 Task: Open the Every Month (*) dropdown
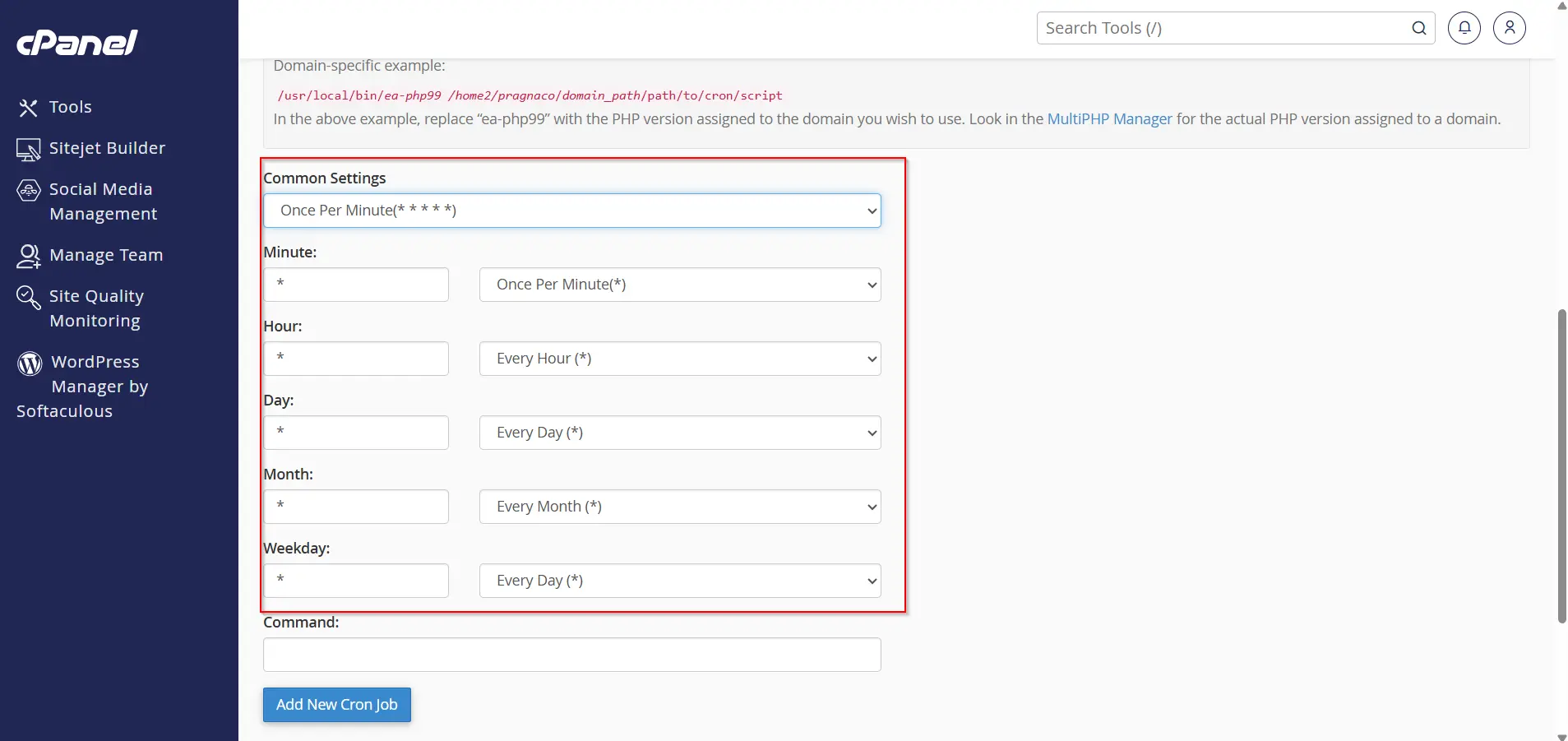pyautogui.click(x=680, y=507)
